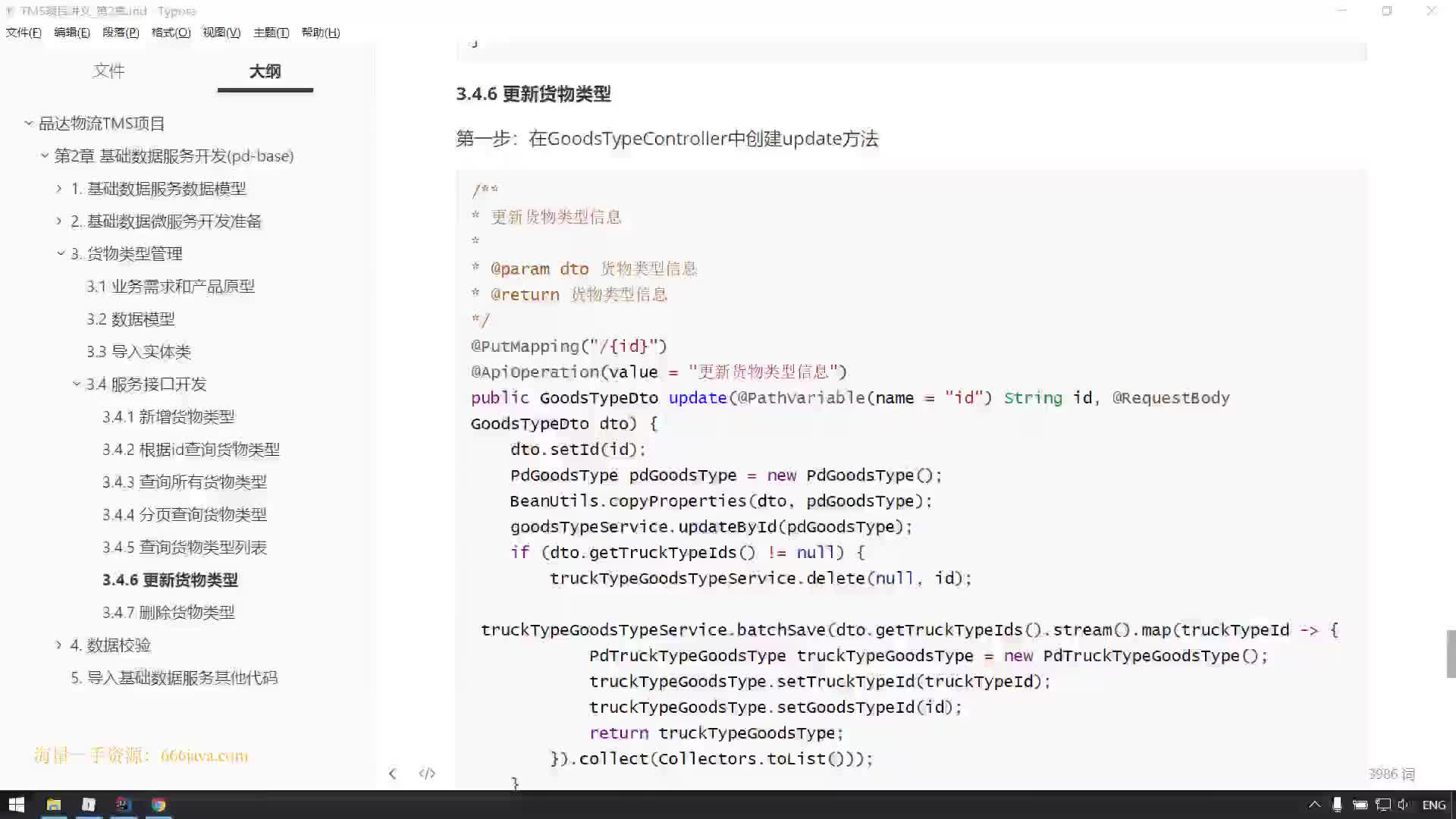Expand the 1. 基础数据服务数据模型 section
This screenshot has height=819, width=1456.
click(x=59, y=188)
